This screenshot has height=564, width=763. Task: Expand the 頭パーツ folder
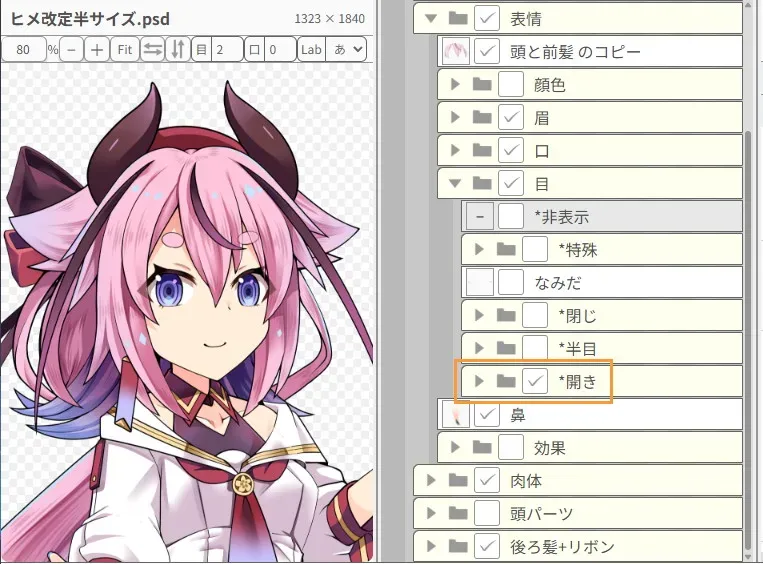pos(431,513)
